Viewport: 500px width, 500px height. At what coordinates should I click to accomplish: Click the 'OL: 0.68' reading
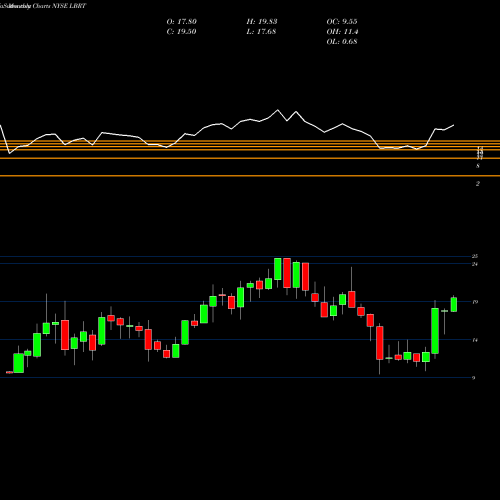pyautogui.click(x=342, y=42)
